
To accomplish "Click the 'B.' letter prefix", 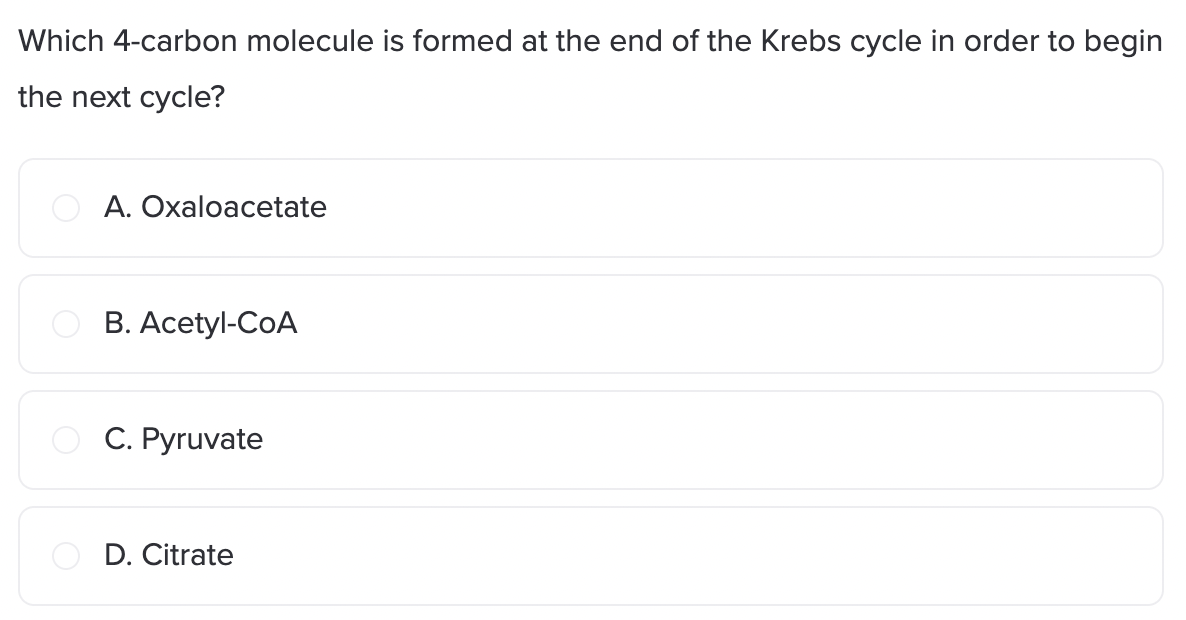I will (118, 323).
